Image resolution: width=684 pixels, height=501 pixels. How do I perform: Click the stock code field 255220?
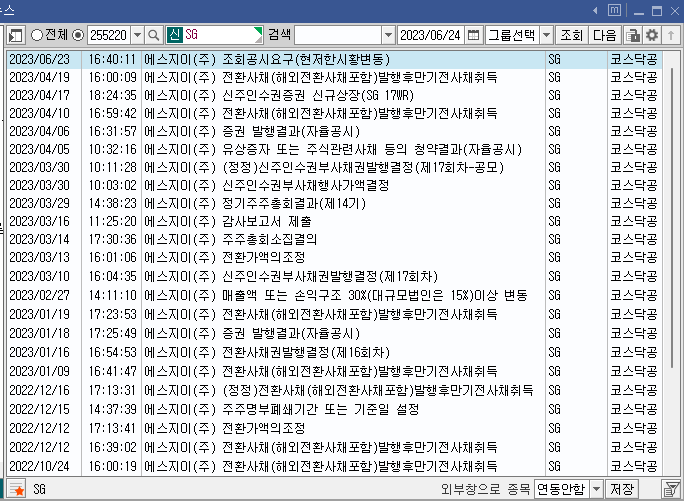click(109, 35)
